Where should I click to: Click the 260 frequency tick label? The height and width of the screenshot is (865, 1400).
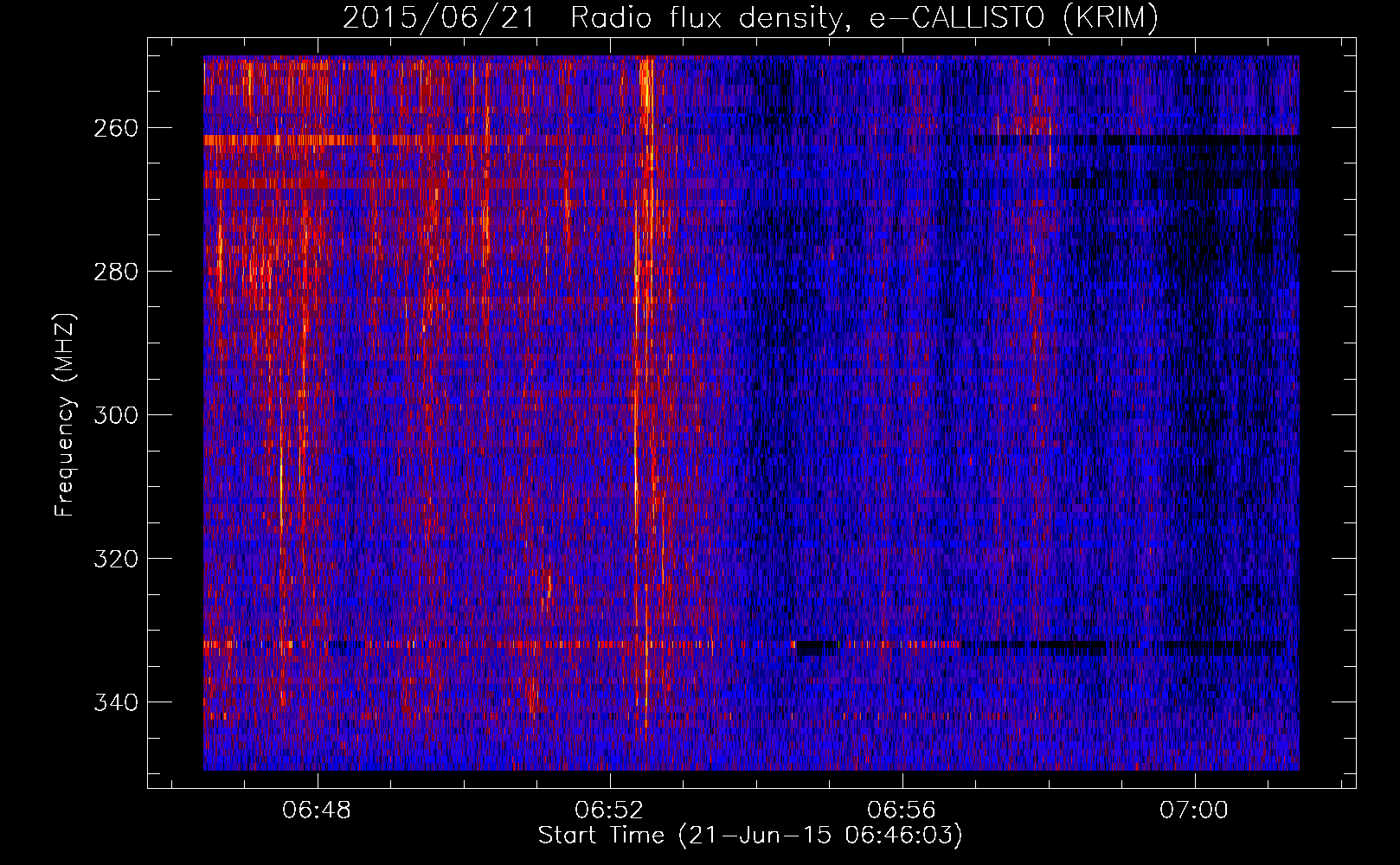116,128
